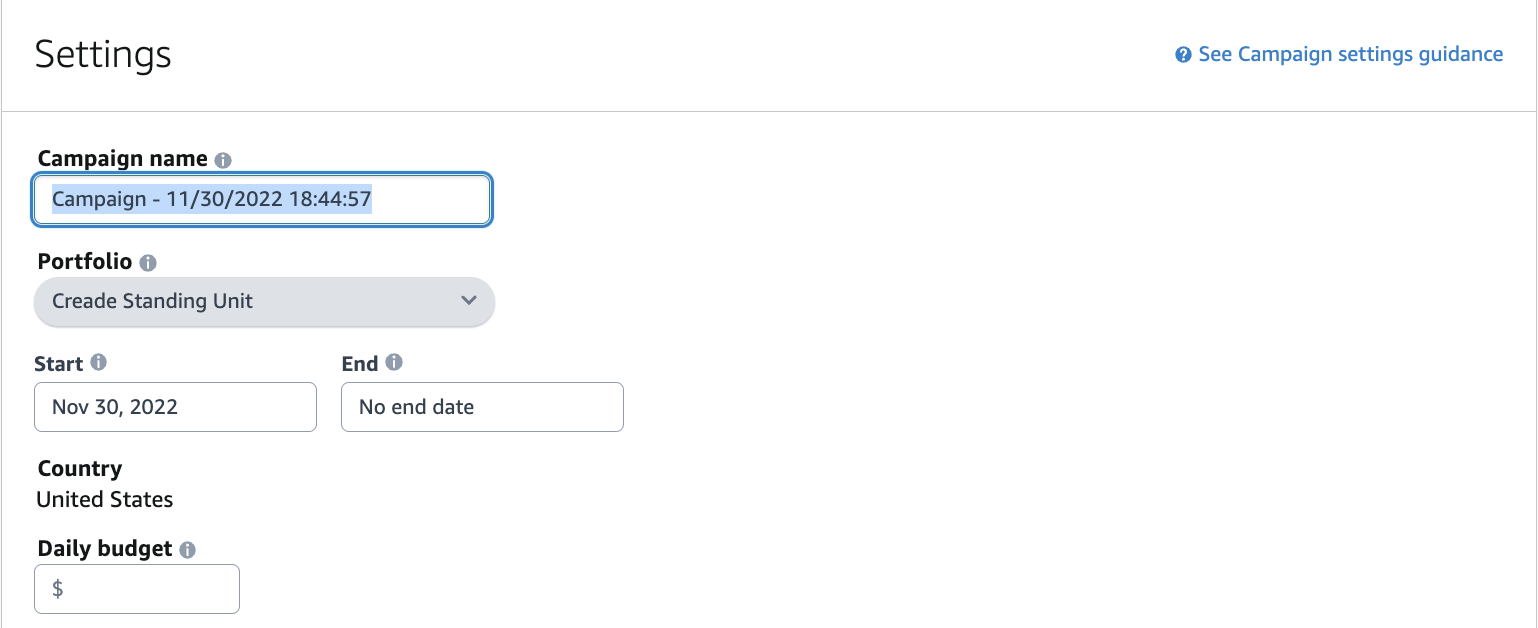Screen dimensions: 1538x628
Task: Open the Daily budget info icon
Action: pos(189,548)
